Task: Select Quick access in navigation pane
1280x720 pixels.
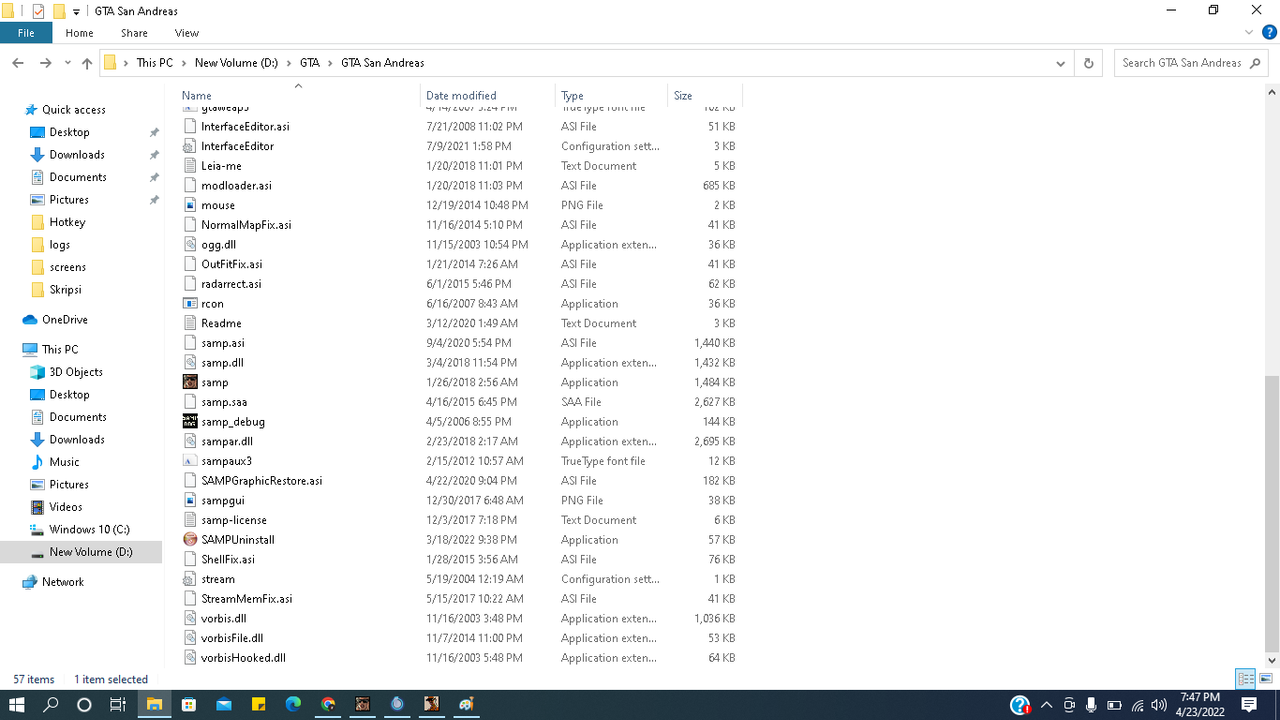Action: tap(73, 110)
